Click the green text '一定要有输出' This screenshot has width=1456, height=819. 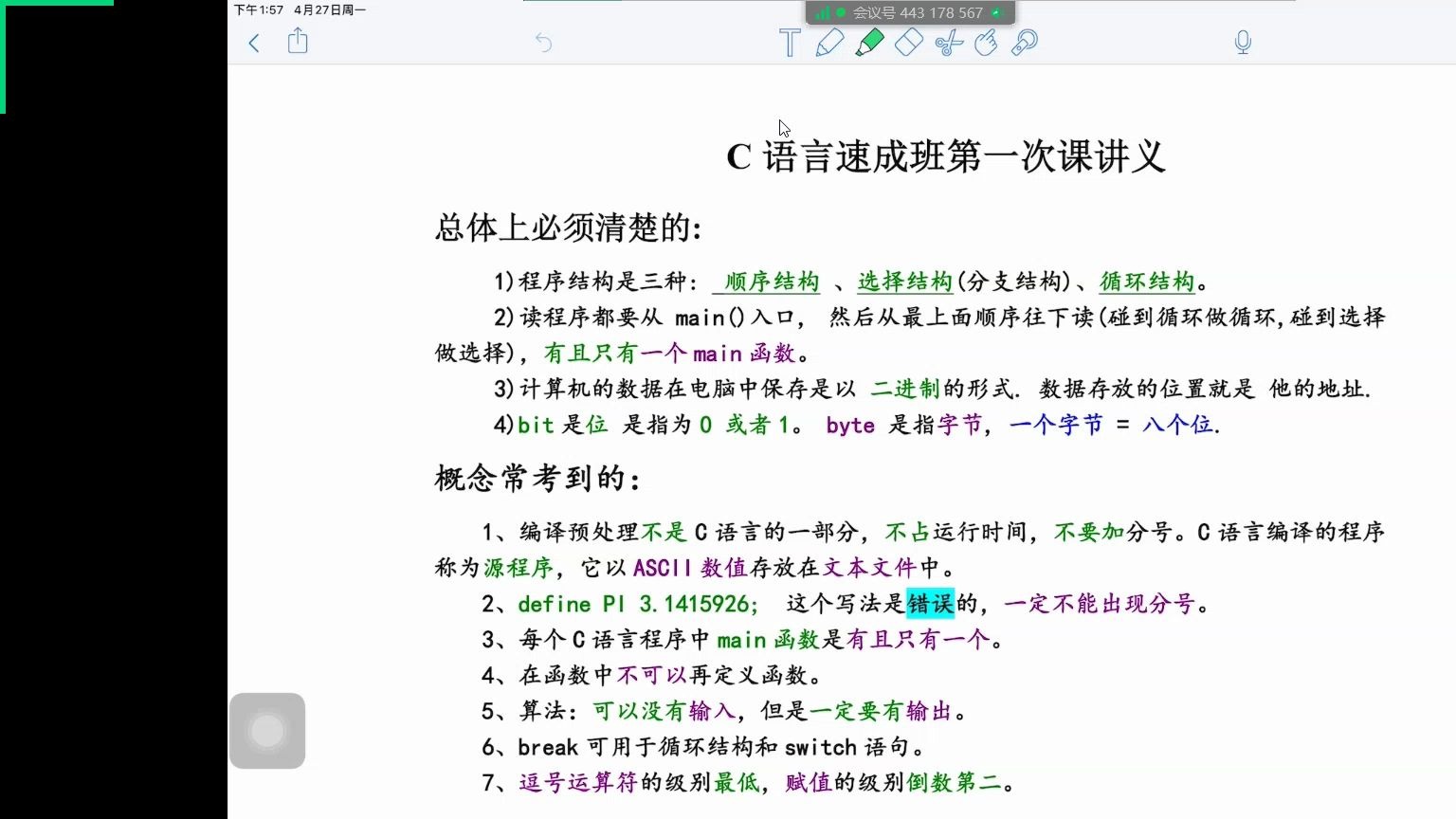[882, 711]
